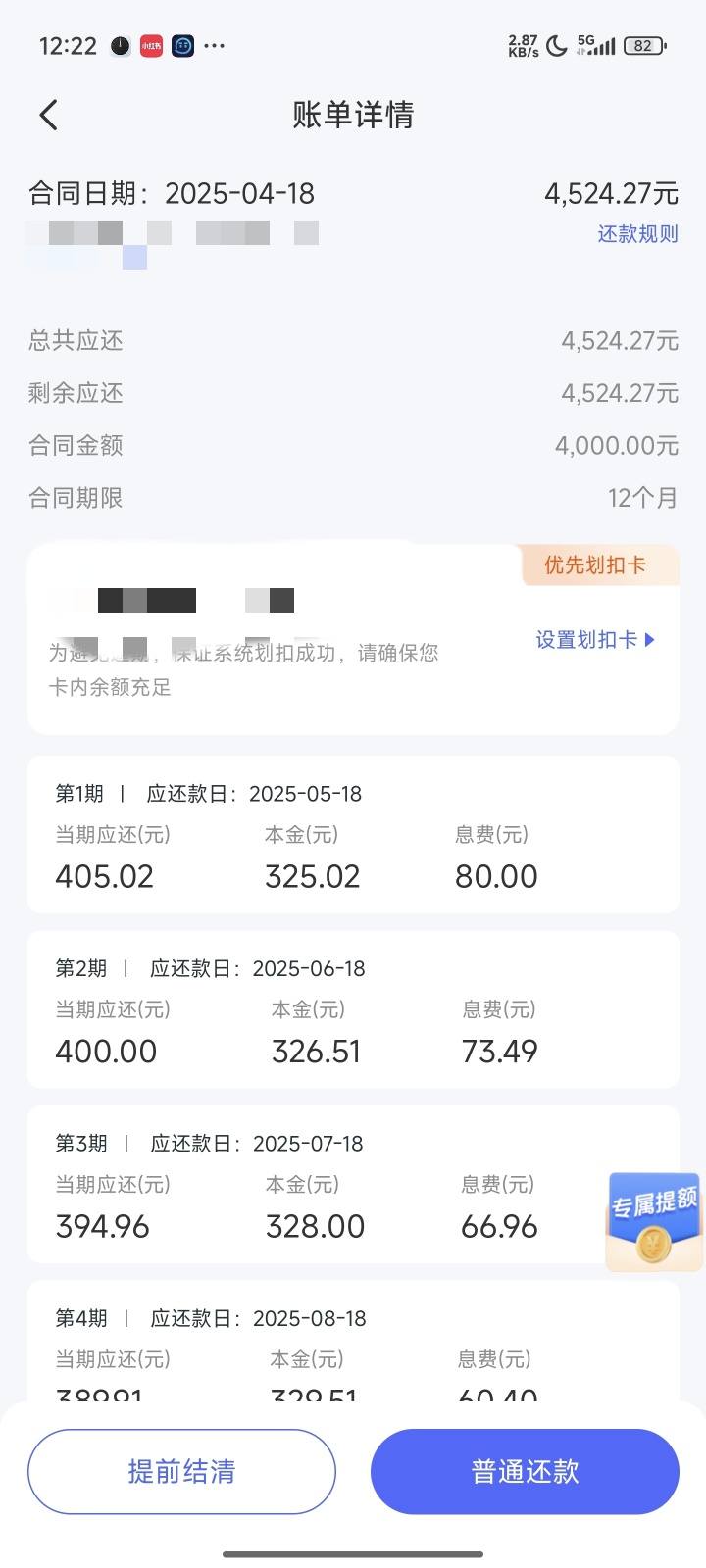The width and height of the screenshot is (706, 1568).
Task: Tap the clock app icon in status bar
Action: coord(120,45)
